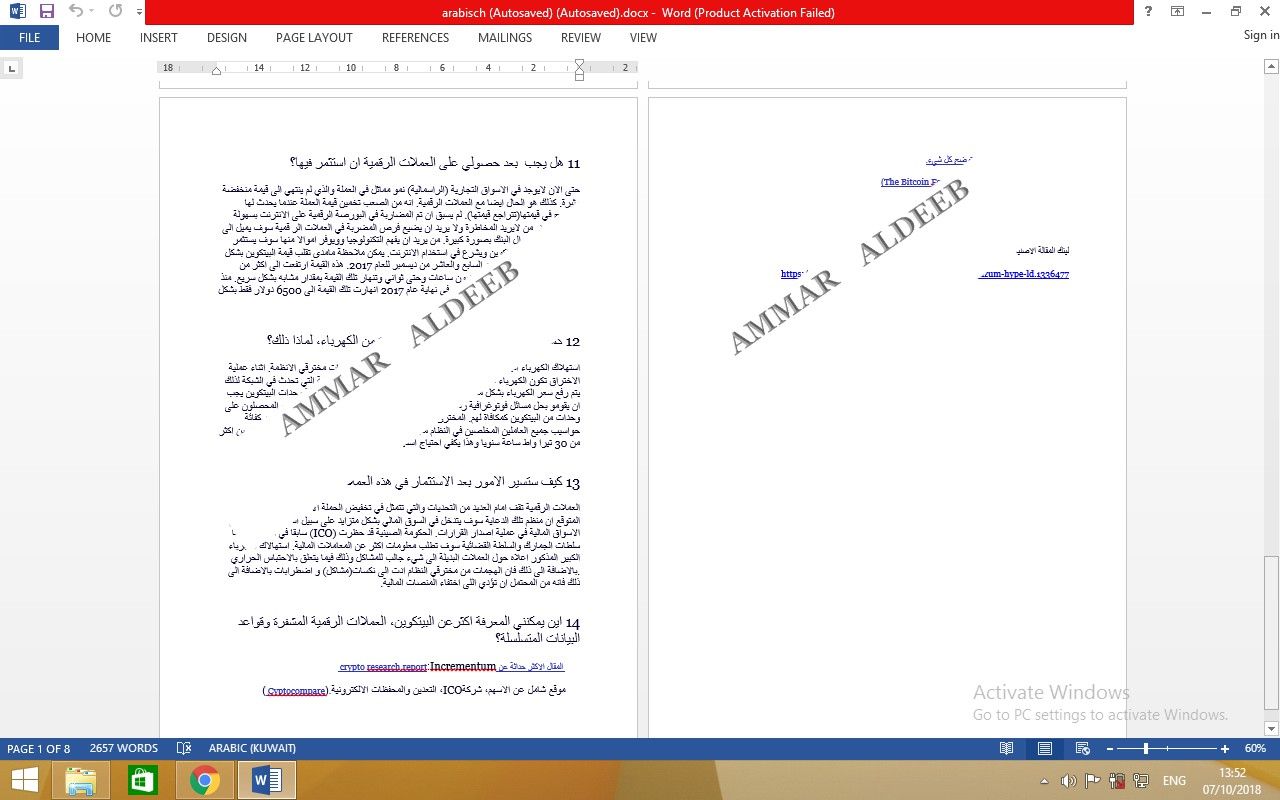The image size is (1280, 800).
Task: Click the Sign in link
Action: (1261, 36)
